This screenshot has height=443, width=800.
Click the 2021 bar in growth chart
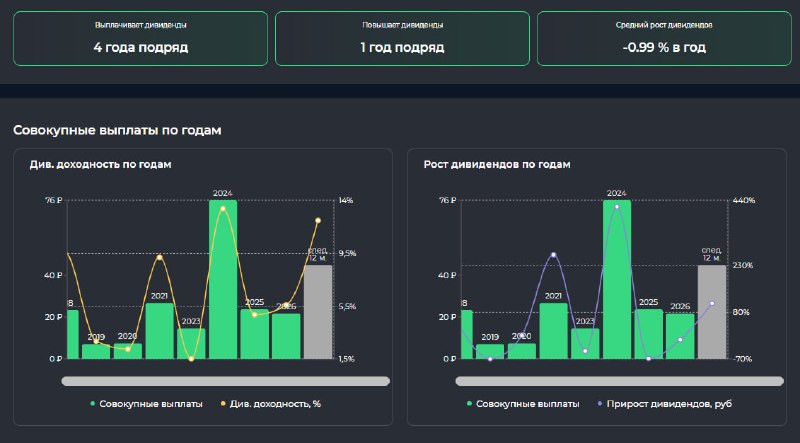(554, 331)
